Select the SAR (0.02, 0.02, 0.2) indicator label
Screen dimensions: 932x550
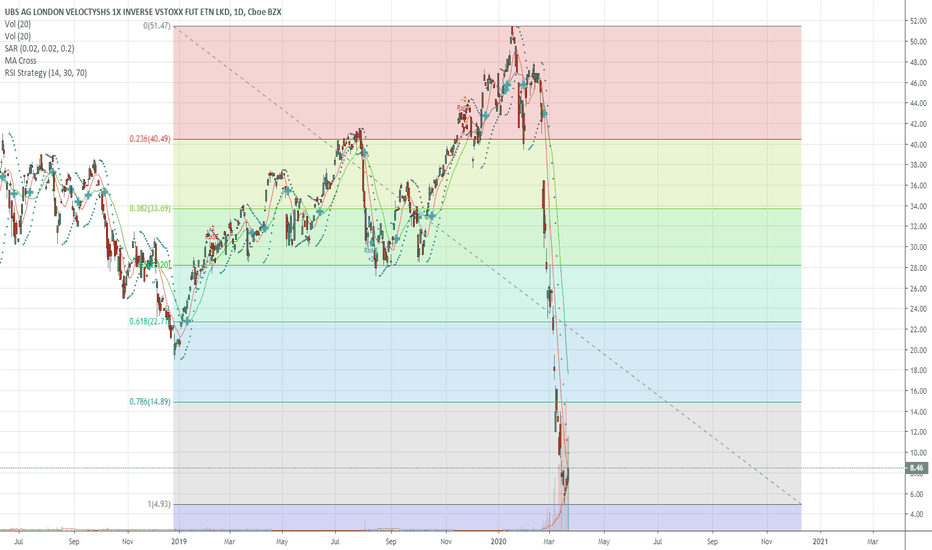[39, 48]
